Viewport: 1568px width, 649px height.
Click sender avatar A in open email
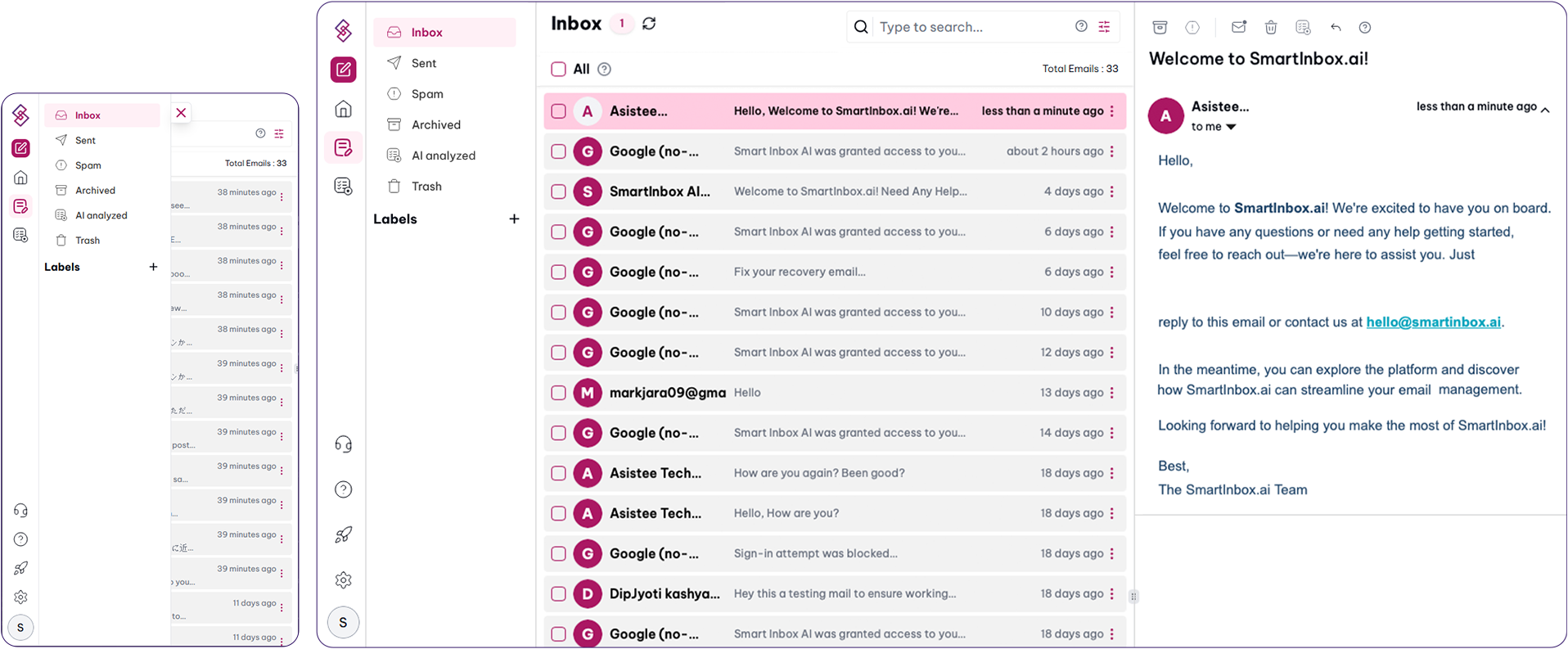click(x=1166, y=116)
